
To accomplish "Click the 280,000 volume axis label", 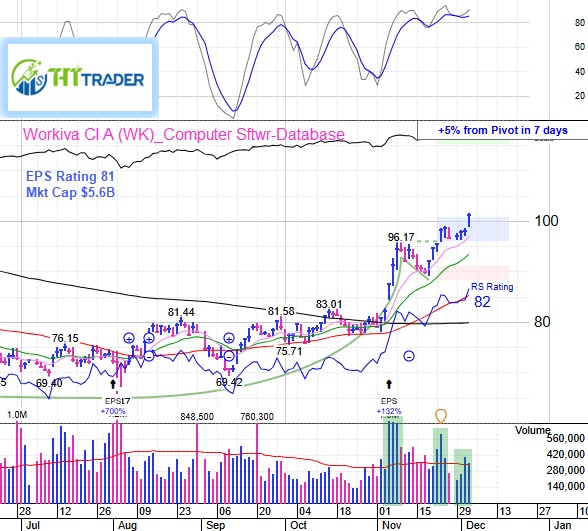I will pyautogui.click(x=566, y=470).
